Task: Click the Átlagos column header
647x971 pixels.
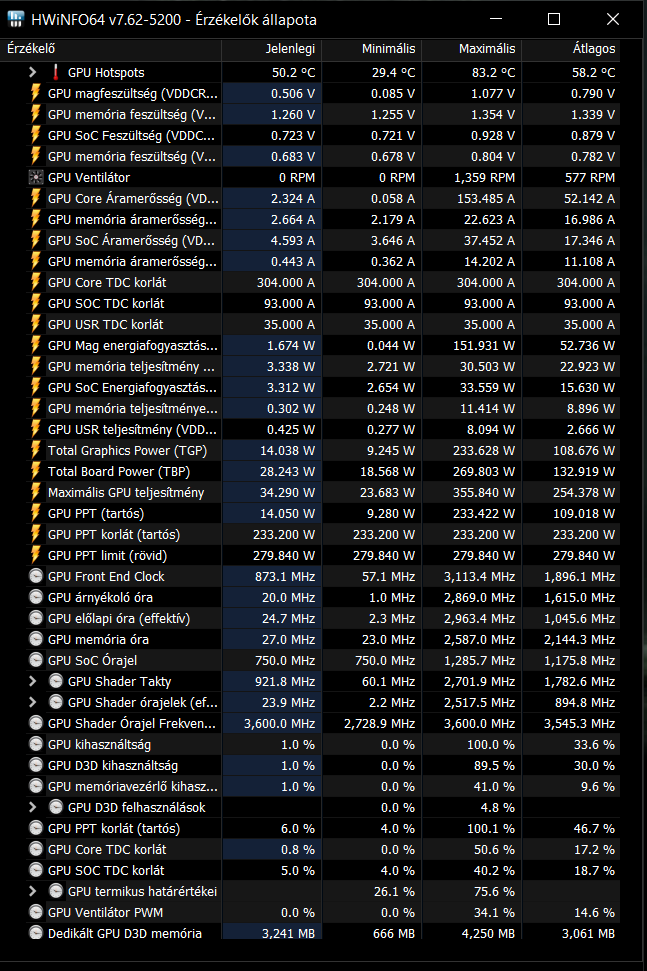Action: (x=571, y=48)
